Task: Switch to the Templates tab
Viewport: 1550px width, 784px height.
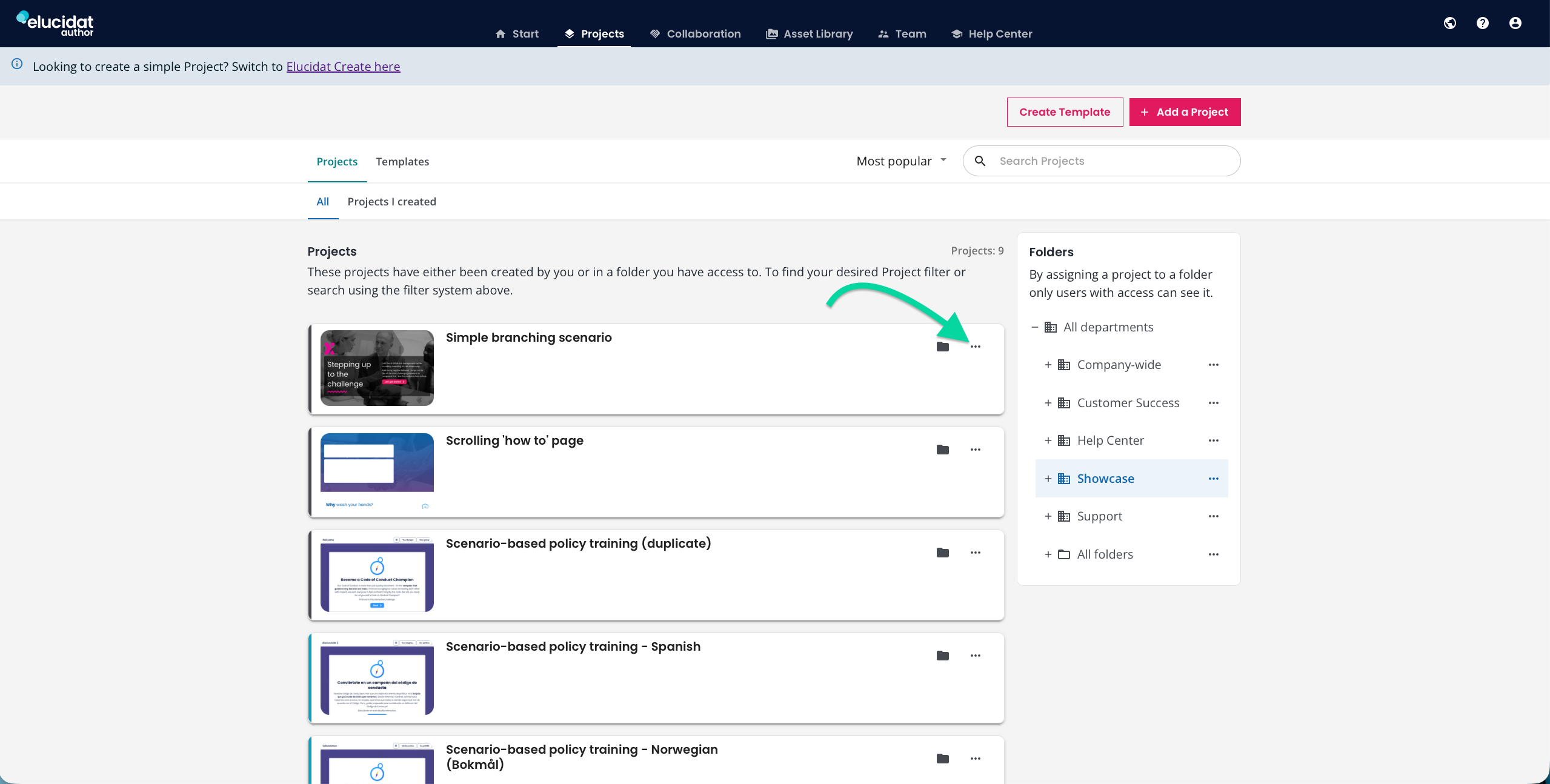Action: (402, 162)
